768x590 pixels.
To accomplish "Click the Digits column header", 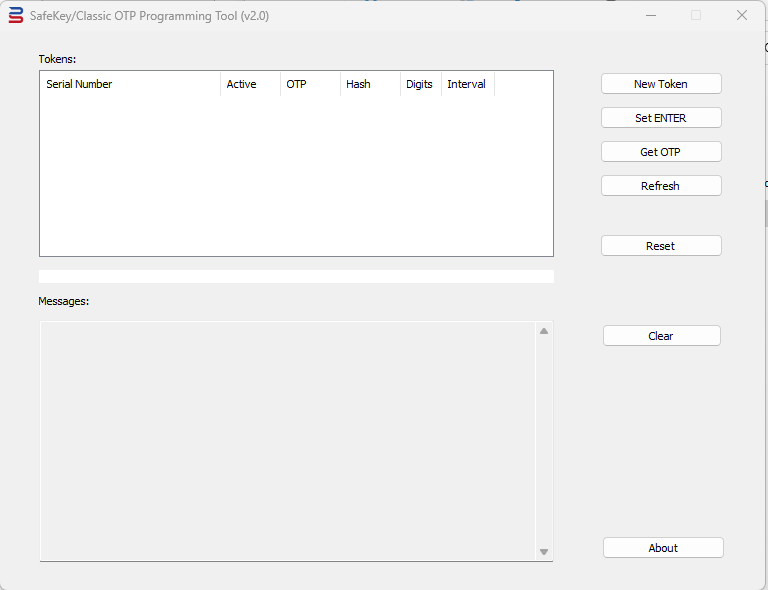I will (x=420, y=84).
